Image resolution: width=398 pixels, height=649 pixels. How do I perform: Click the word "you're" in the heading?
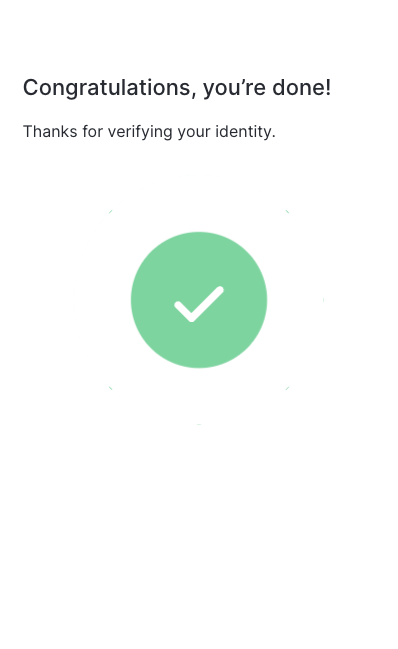[234, 89]
